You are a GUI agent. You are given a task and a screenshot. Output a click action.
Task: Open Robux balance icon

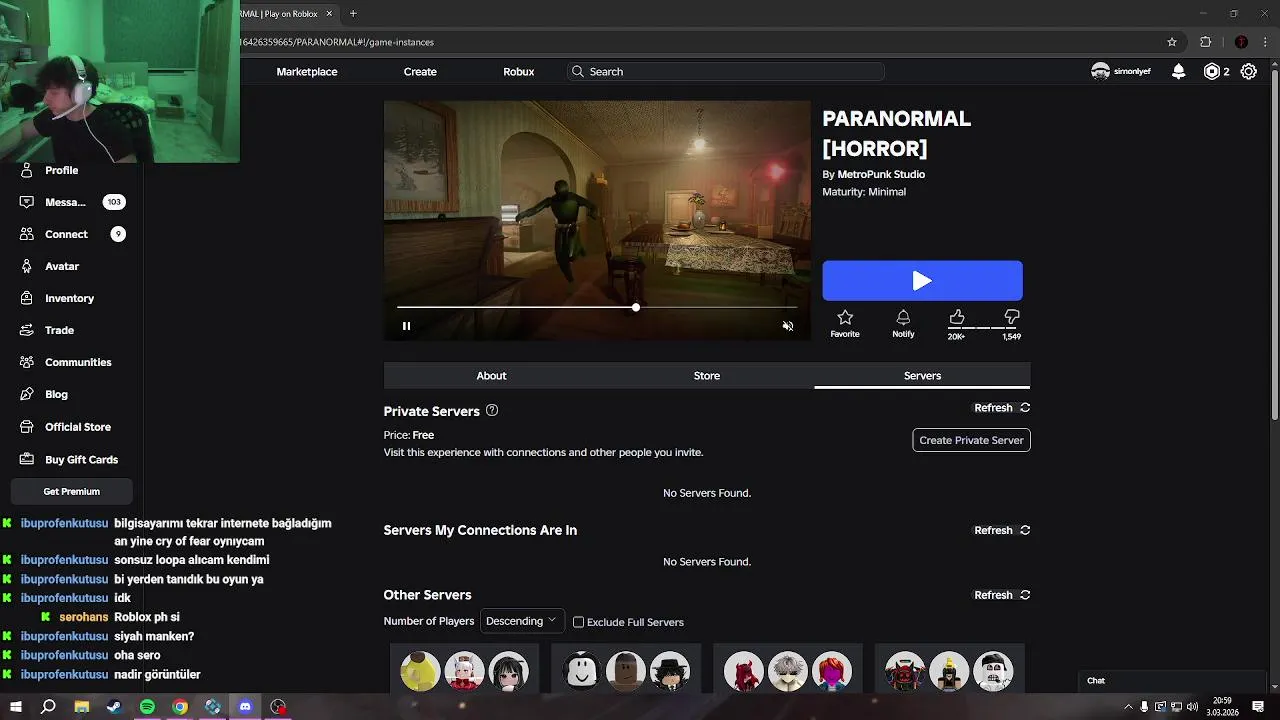click(x=1212, y=71)
